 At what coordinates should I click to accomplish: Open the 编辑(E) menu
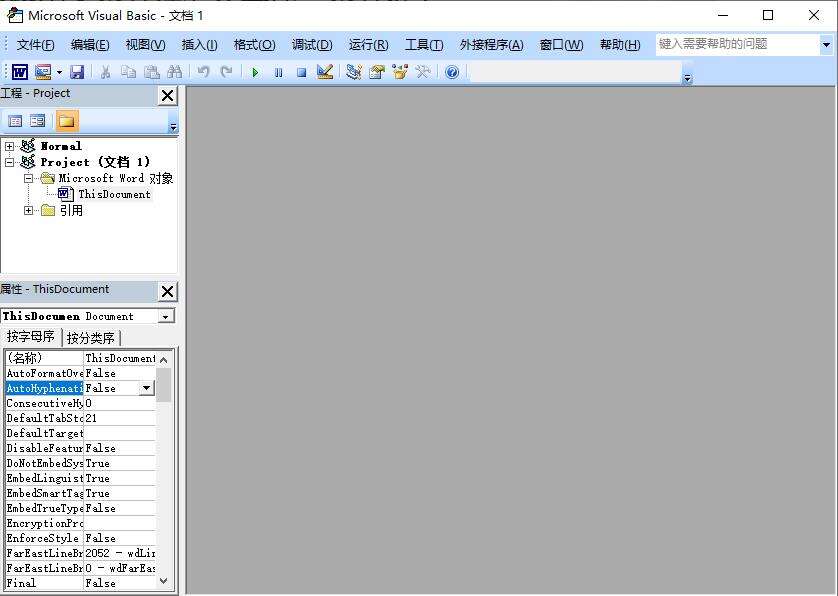[x=90, y=45]
